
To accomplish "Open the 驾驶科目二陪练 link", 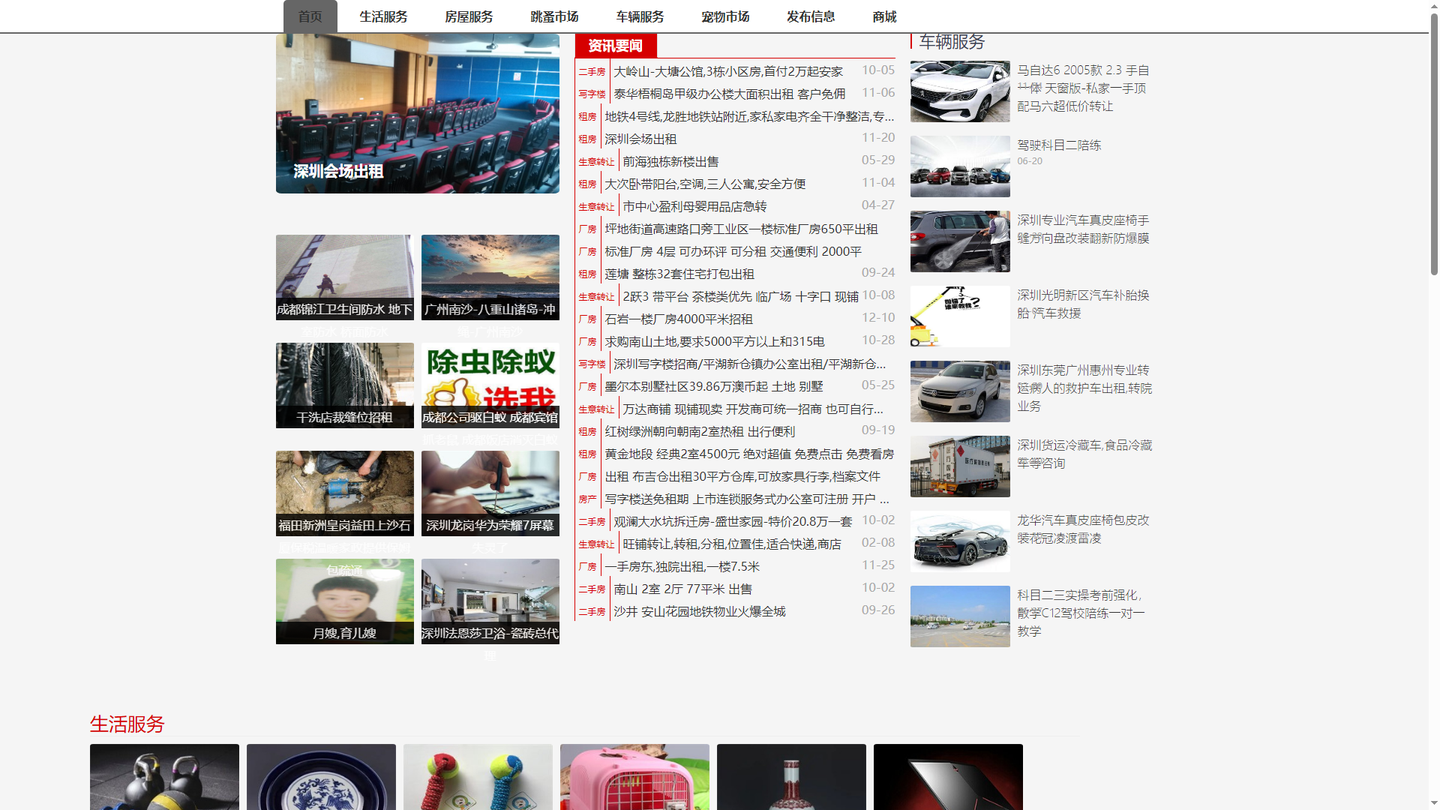I will click(1059, 145).
